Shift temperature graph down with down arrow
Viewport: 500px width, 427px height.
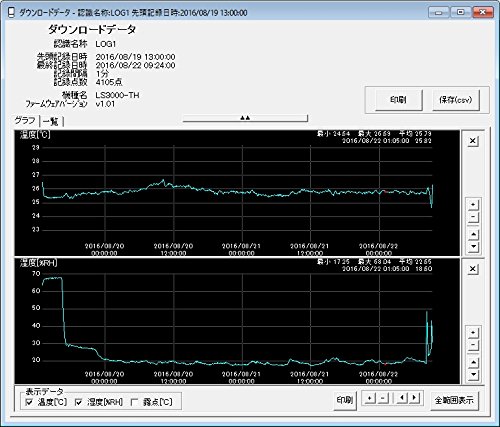(473, 247)
